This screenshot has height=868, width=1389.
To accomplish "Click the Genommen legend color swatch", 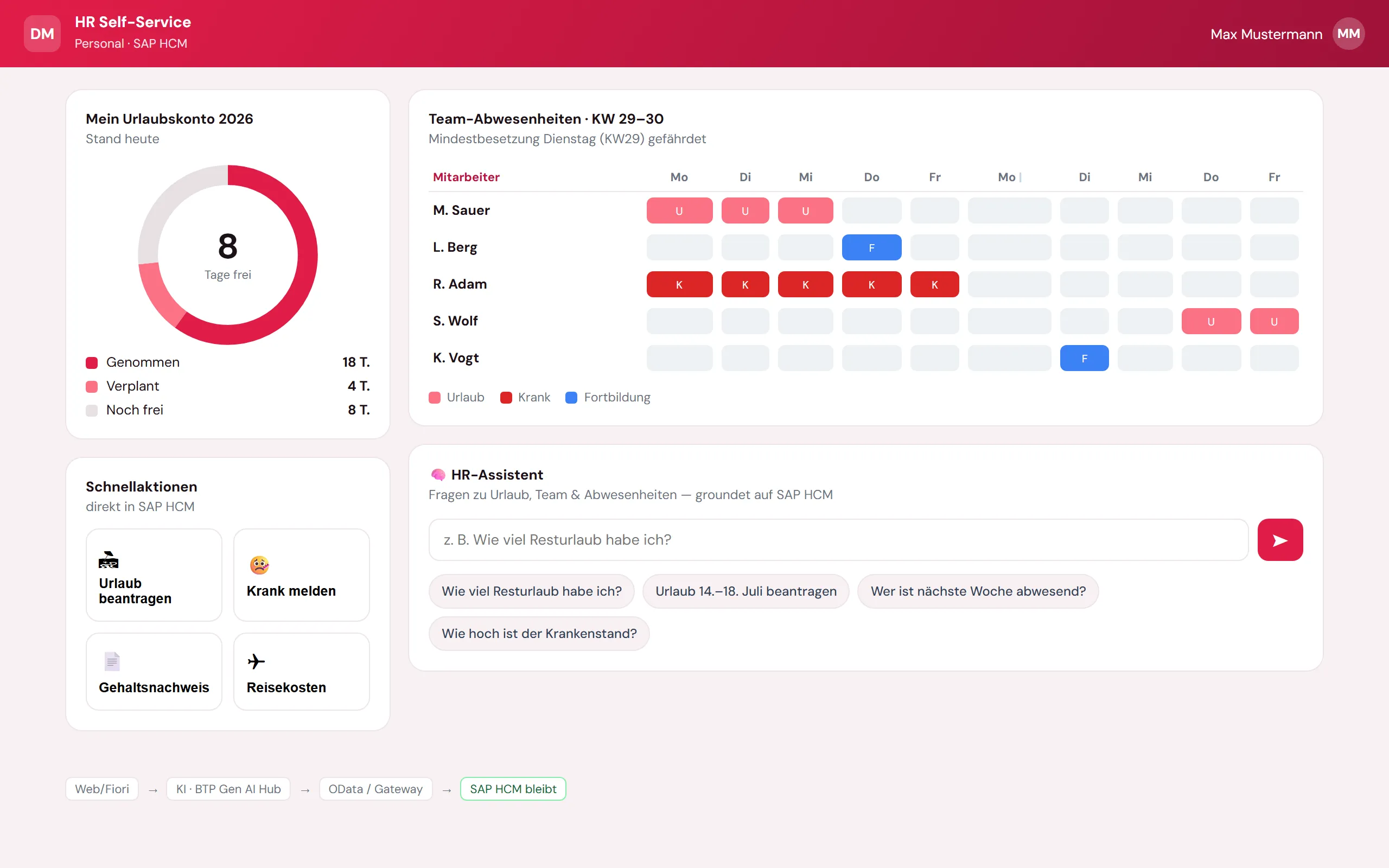I will (x=92, y=362).
